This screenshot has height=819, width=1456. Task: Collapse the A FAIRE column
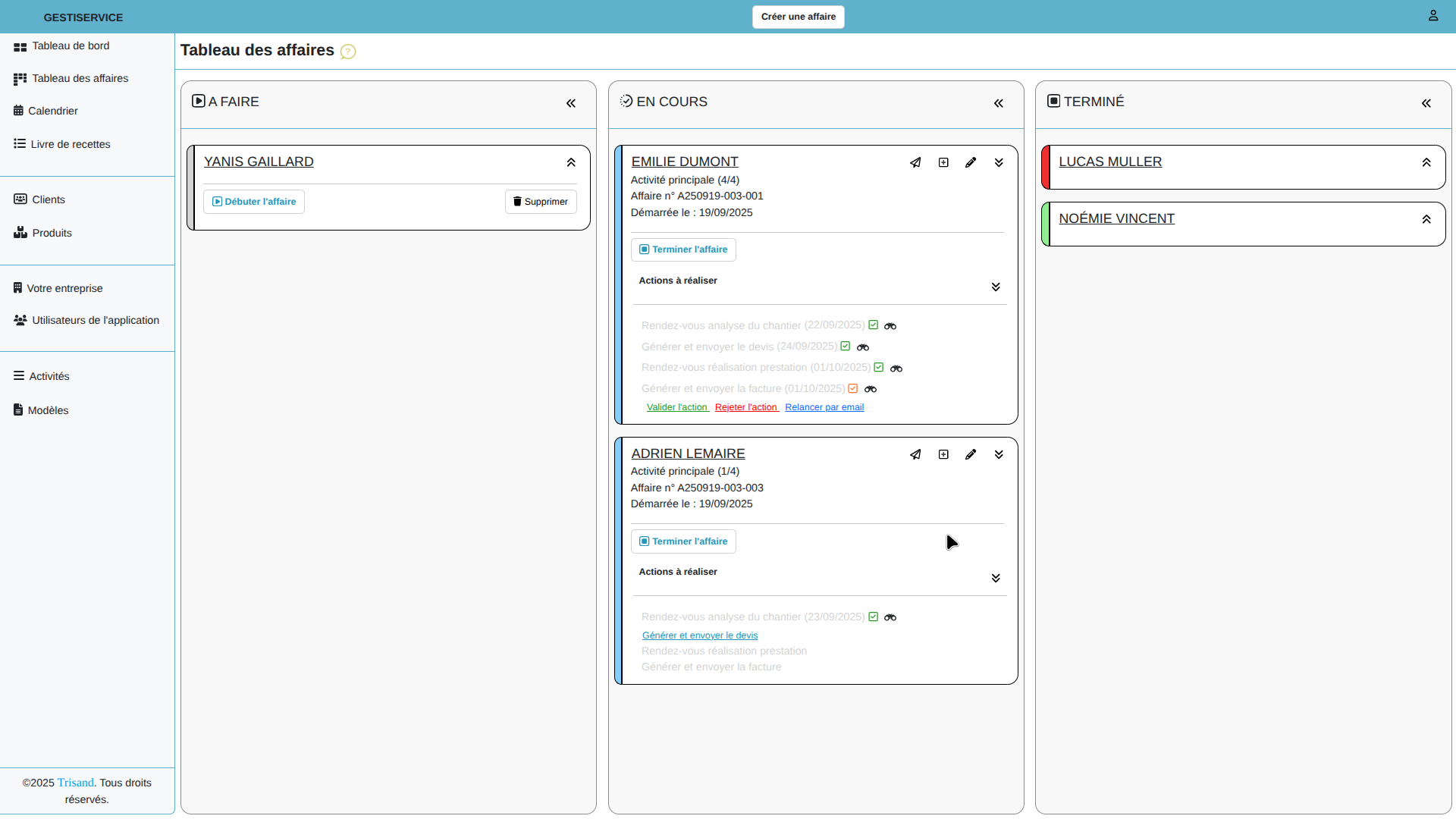(x=571, y=104)
